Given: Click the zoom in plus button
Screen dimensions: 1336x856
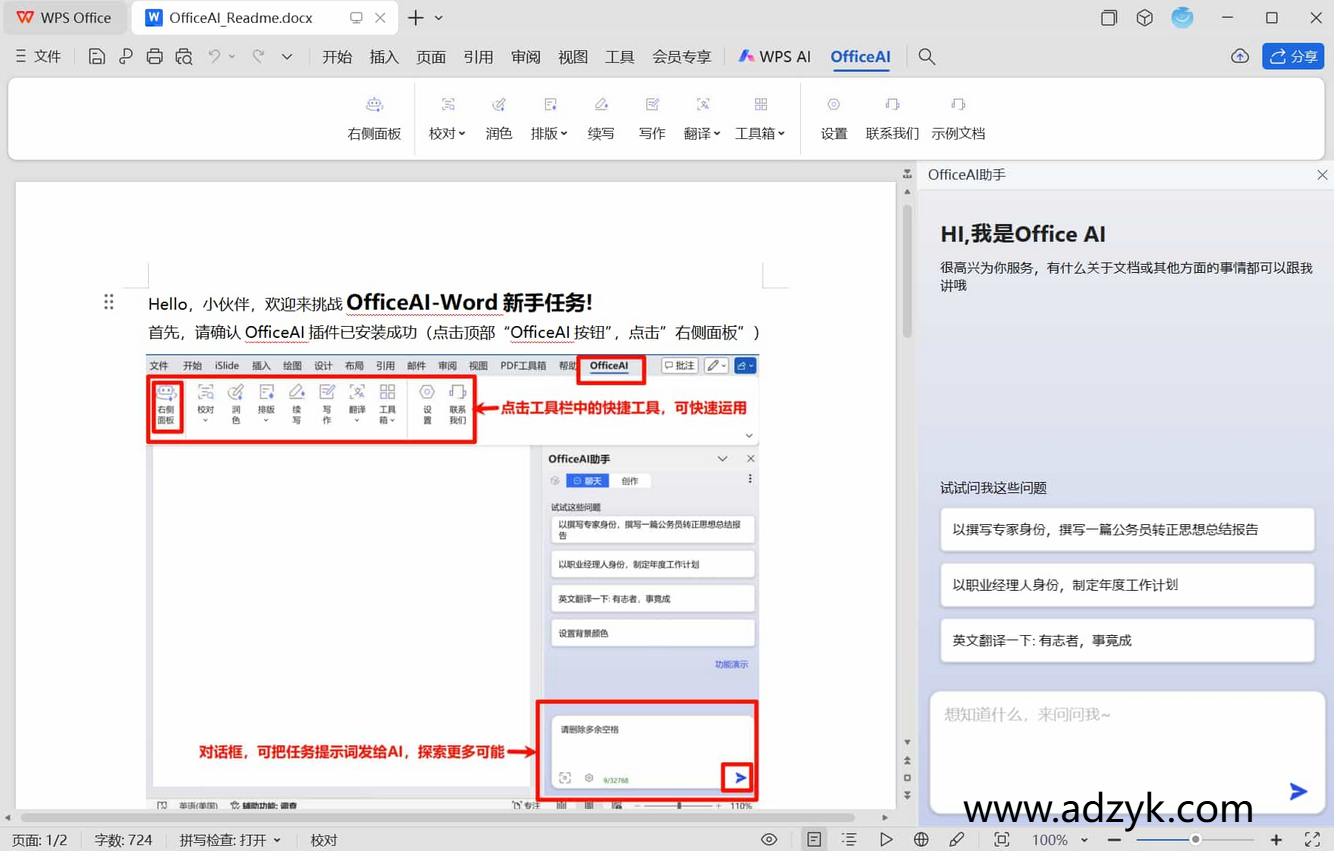Looking at the screenshot, I should click(x=1276, y=840).
